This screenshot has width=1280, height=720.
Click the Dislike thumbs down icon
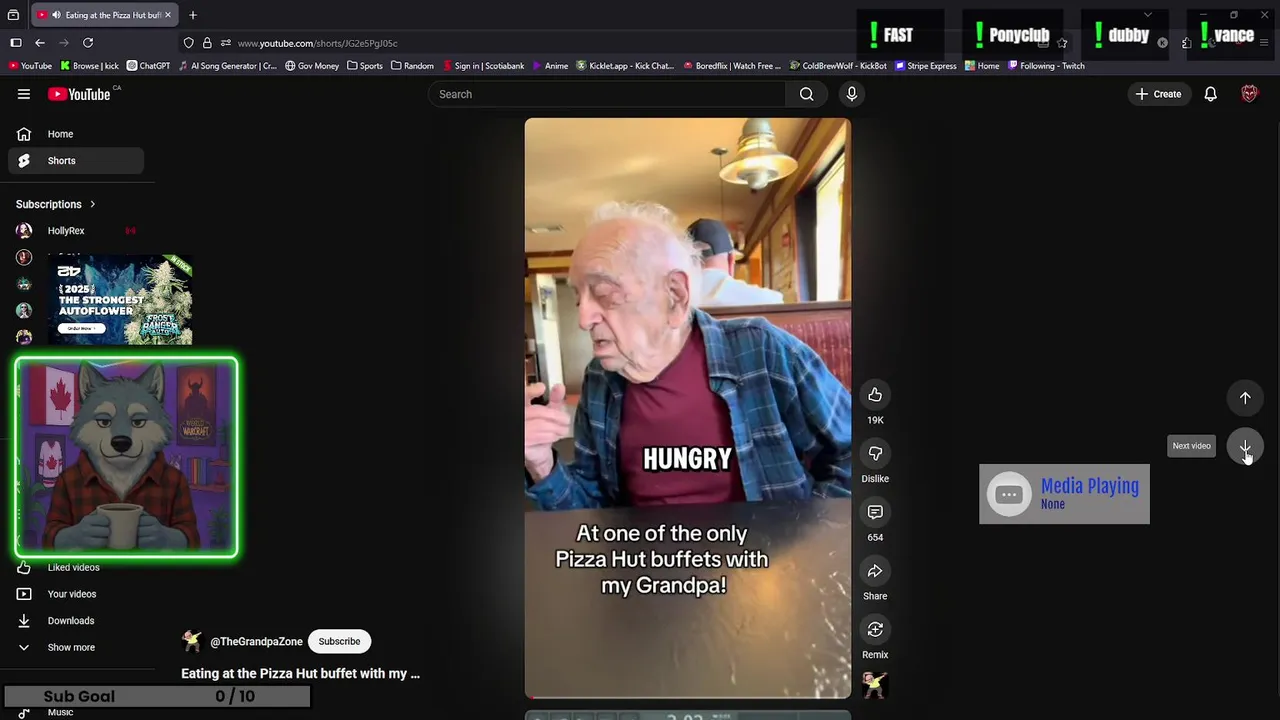(875, 454)
